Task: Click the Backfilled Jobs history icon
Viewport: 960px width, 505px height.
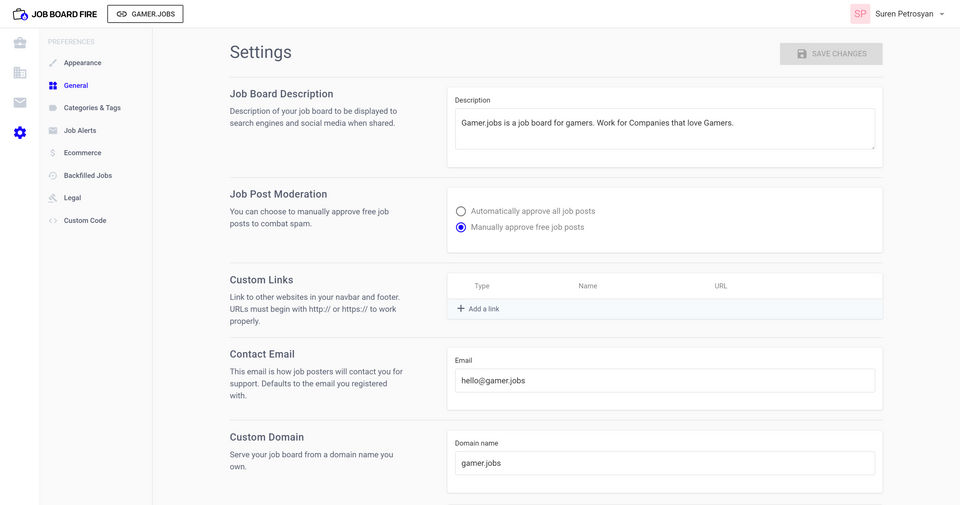Action: click(53, 175)
